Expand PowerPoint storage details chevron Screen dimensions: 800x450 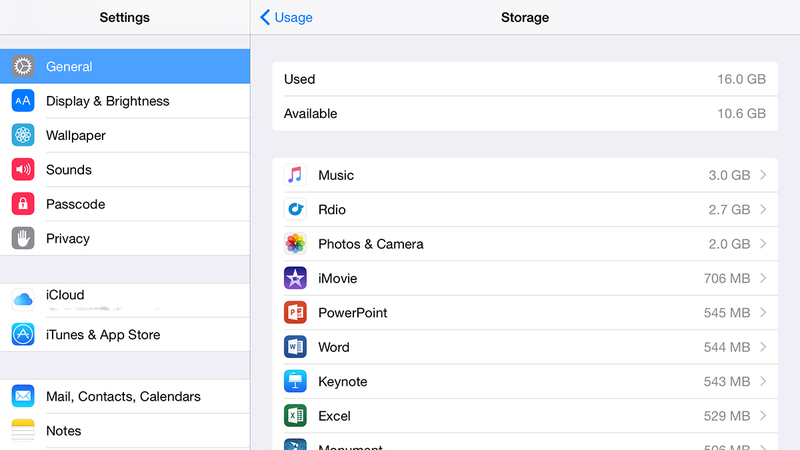click(x=763, y=313)
